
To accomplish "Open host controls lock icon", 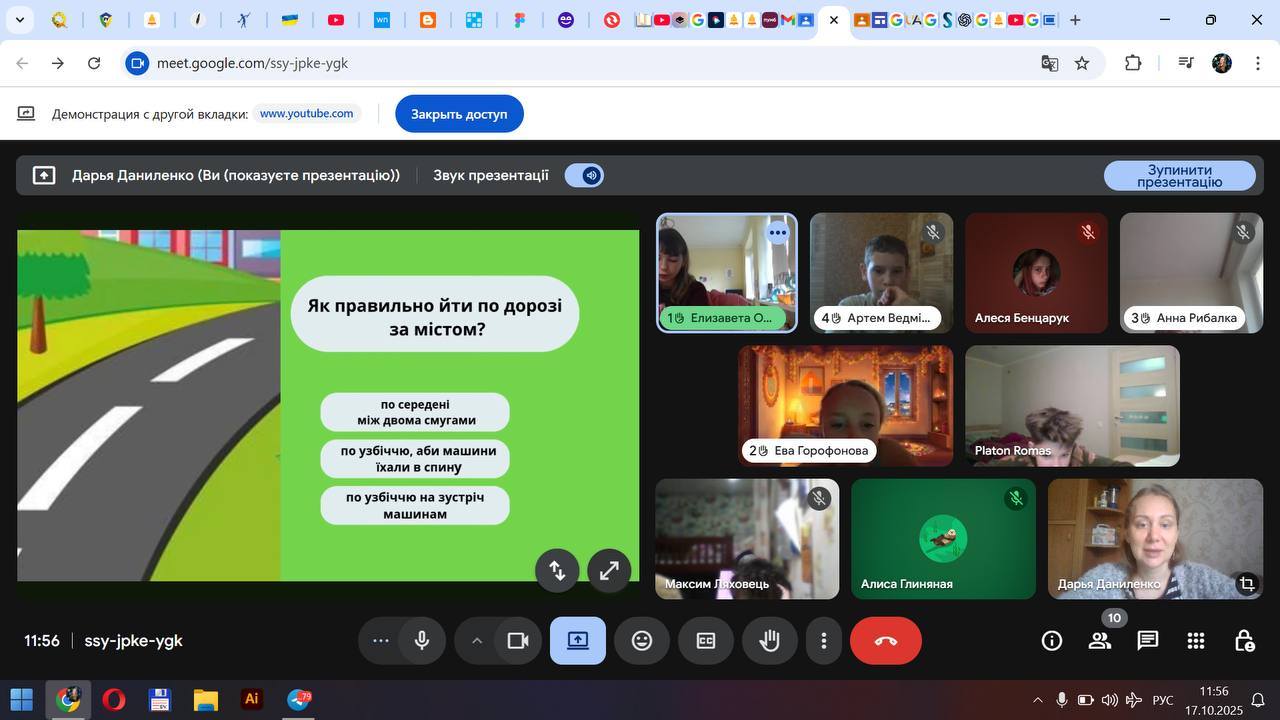I will point(1244,641).
